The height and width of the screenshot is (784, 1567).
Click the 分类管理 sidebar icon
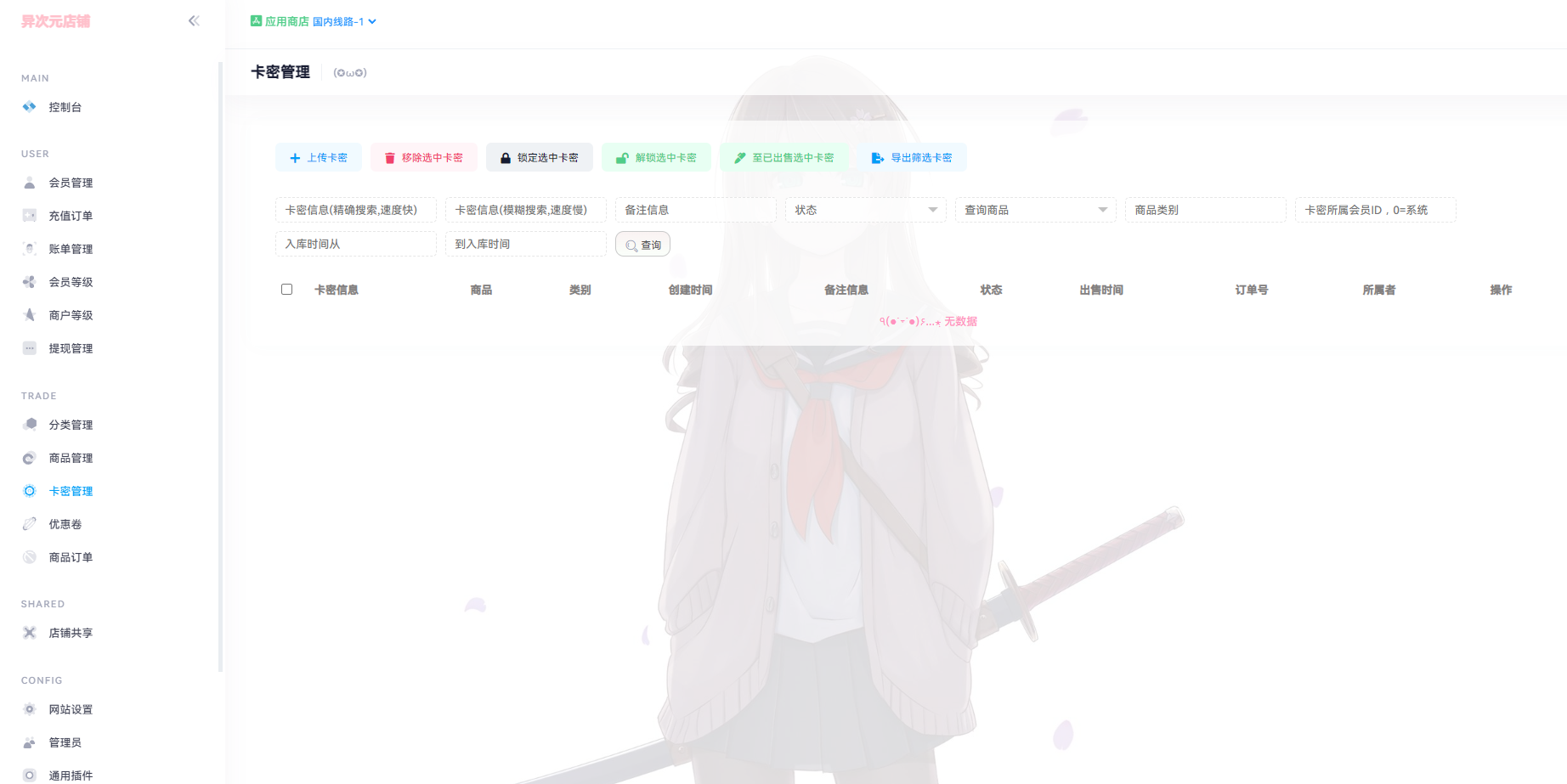click(x=30, y=425)
